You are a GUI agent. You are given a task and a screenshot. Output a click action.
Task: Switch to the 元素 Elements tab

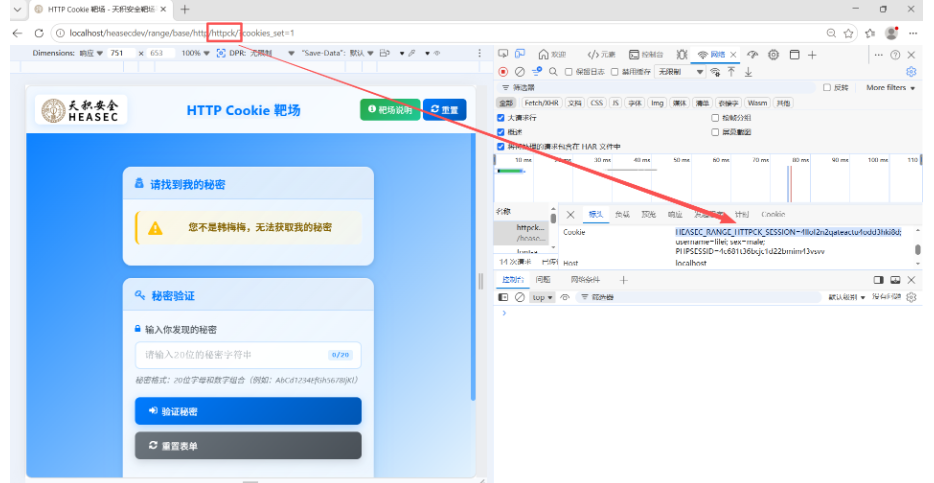click(x=601, y=54)
